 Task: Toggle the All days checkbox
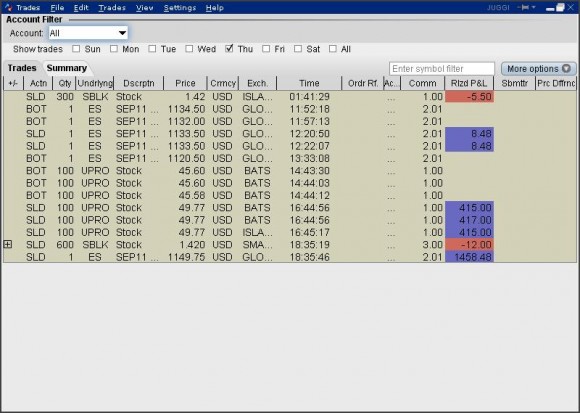coord(333,49)
